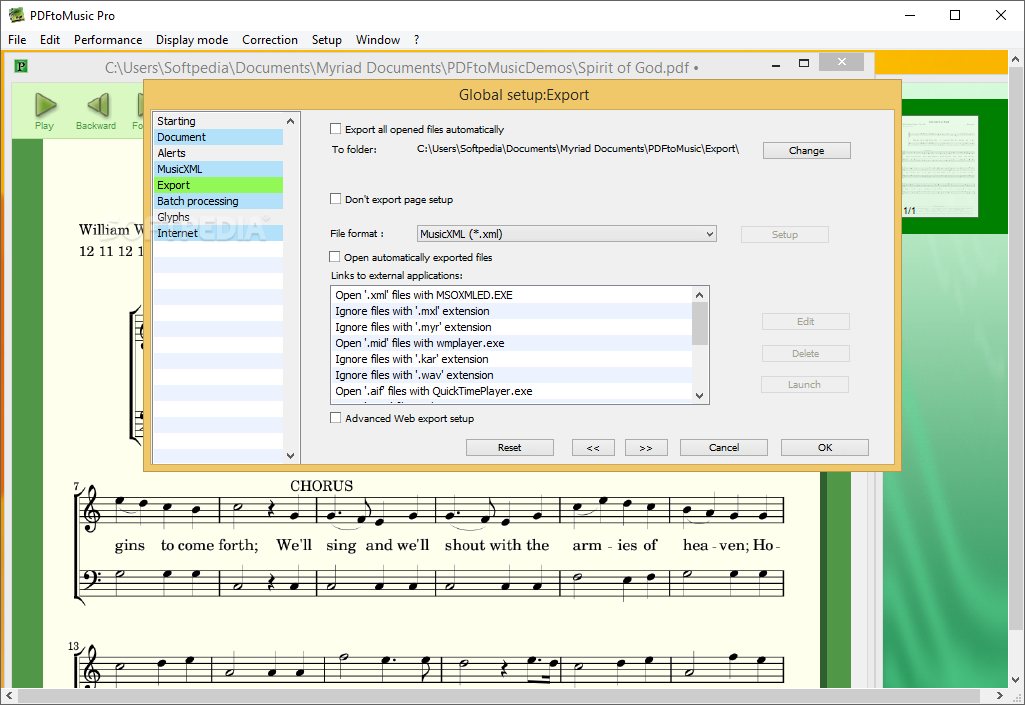Check Don't export page setup
The height and width of the screenshot is (705, 1025).
[336, 199]
